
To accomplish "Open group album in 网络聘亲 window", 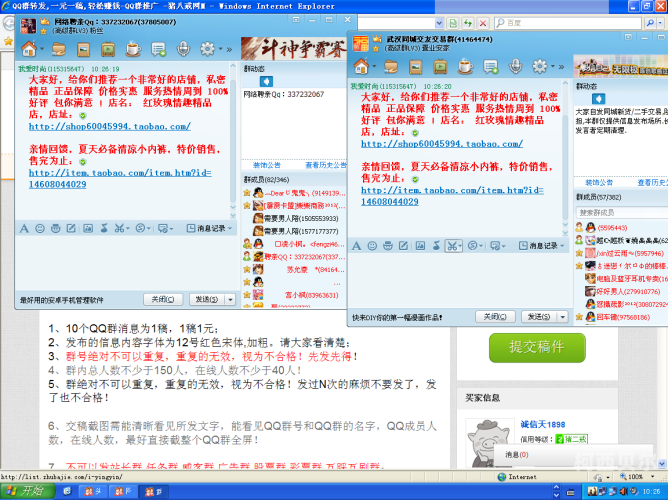I will coord(83,50).
